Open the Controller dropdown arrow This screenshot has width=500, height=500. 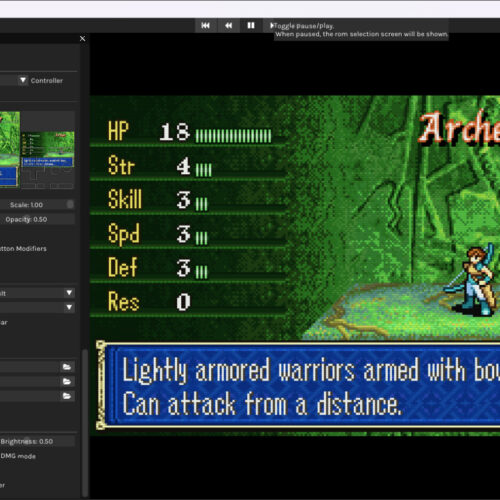click(23, 80)
